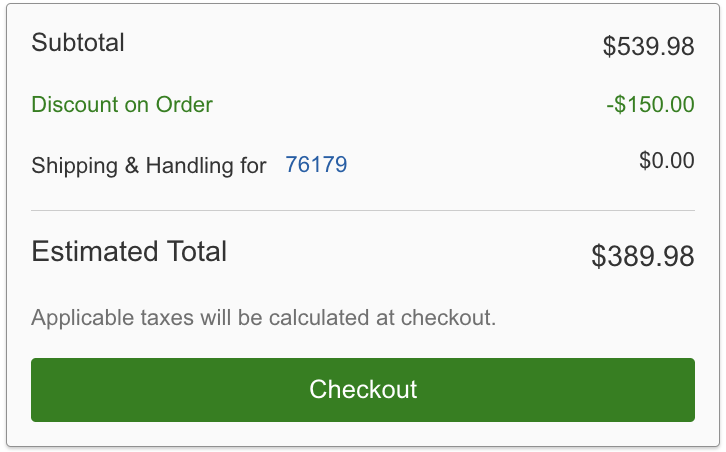The width and height of the screenshot is (726, 452).
Task: Click the word Shipping in the shipping row
Action: click(x=73, y=166)
